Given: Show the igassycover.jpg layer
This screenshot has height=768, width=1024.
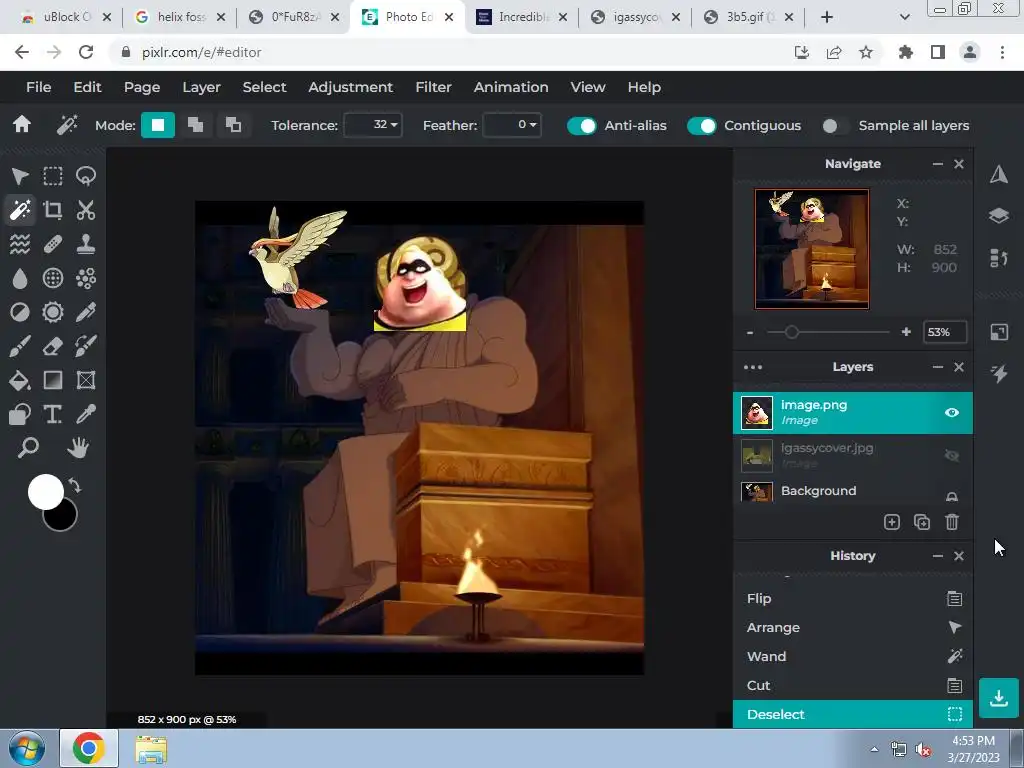Looking at the screenshot, I should (952, 456).
